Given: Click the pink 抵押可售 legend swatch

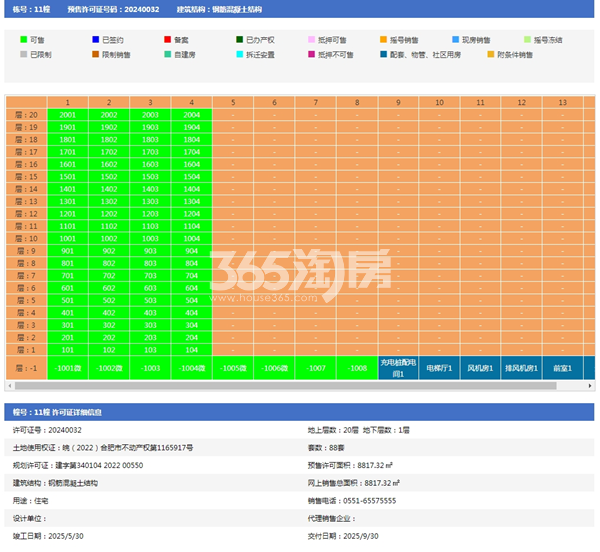Looking at the screenshot, I should click(x=311, y=39).
